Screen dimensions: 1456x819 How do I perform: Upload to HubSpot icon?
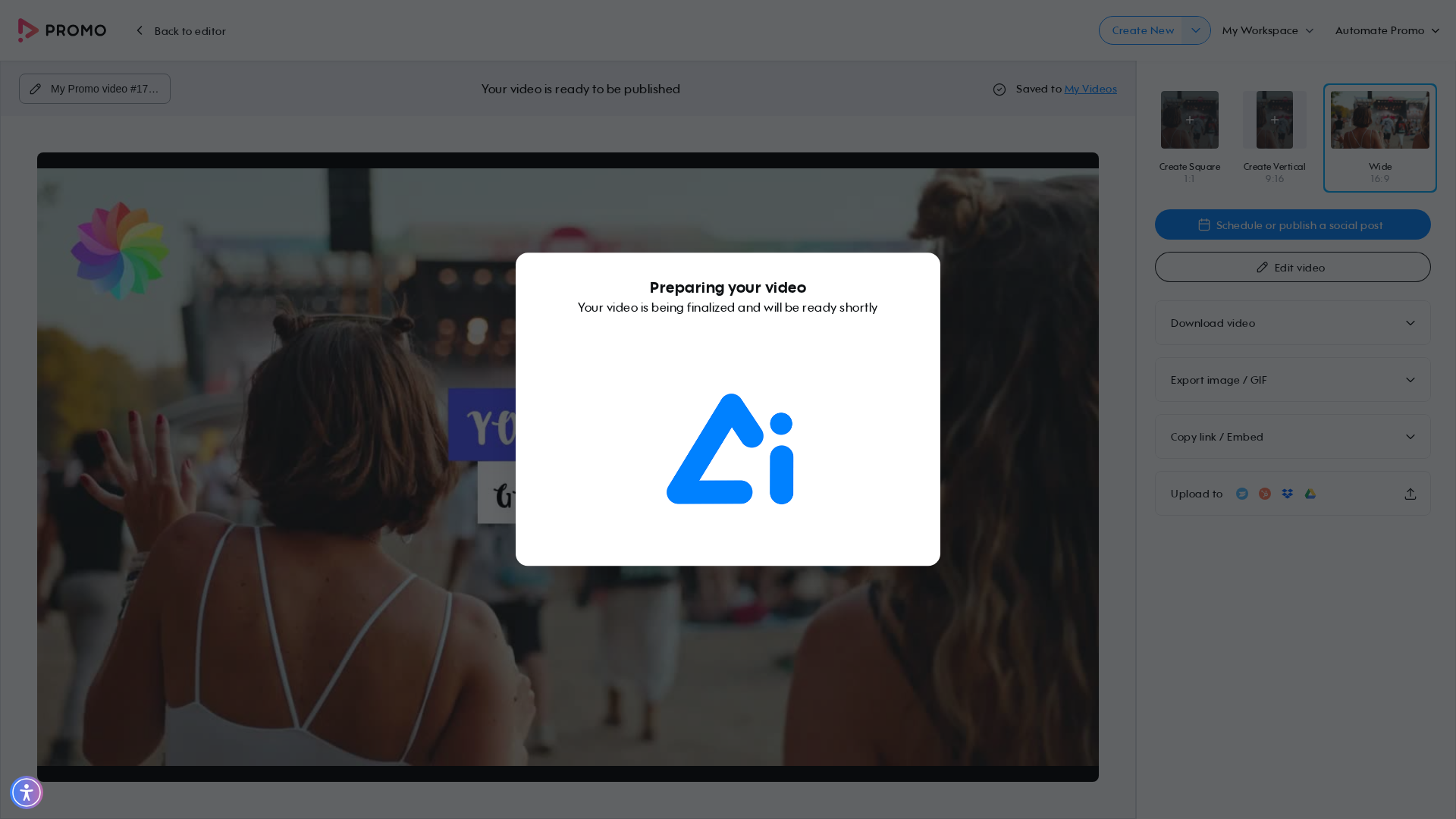[x=1265, y=494]
